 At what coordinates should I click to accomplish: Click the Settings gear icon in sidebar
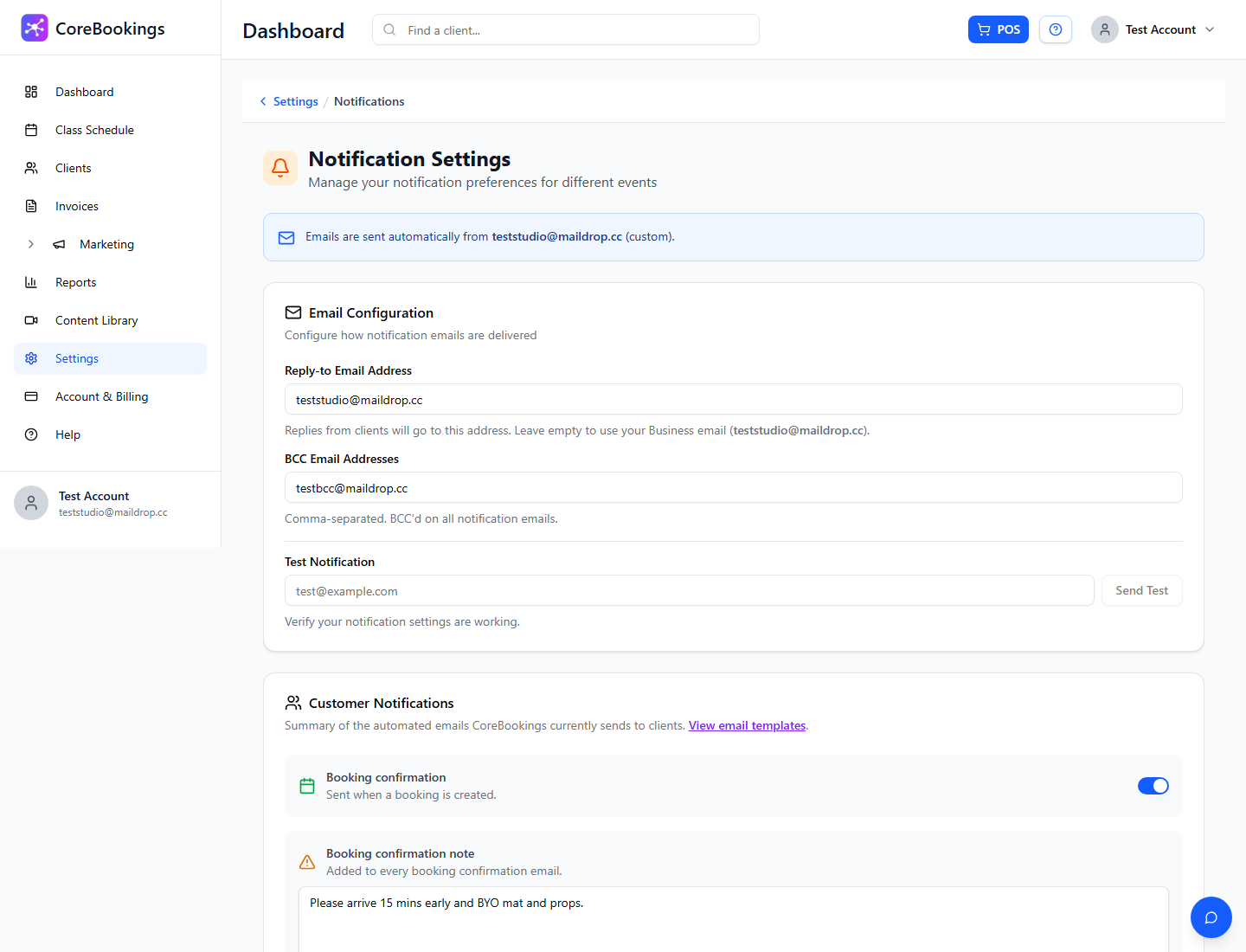31,358
